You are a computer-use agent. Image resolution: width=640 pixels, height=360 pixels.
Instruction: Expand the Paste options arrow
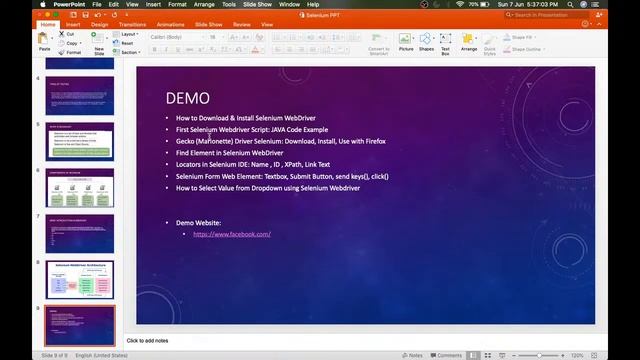(52, 38)
